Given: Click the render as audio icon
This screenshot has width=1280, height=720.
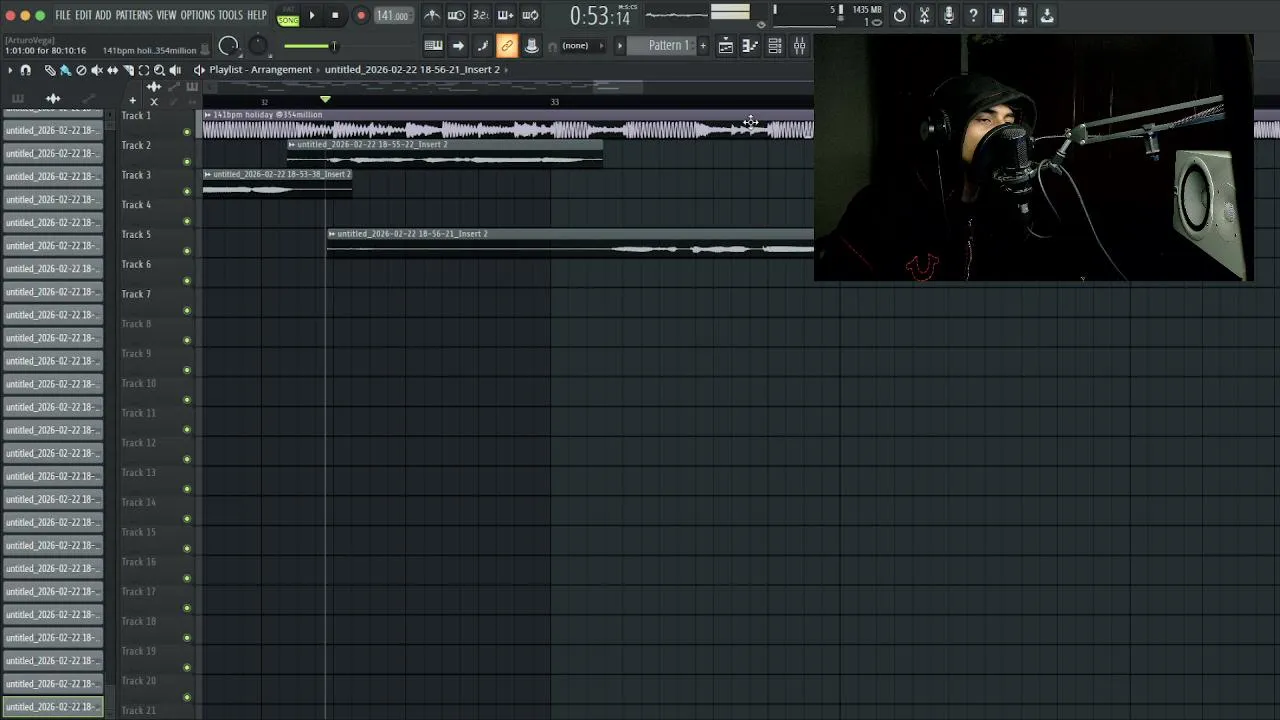Looking at the screenshot, I should pos(1022,15).
